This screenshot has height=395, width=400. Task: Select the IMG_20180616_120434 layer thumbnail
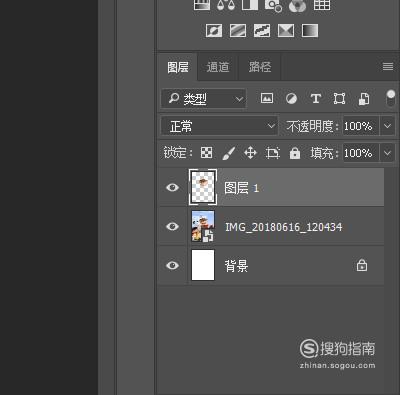(x=203, y=226)
